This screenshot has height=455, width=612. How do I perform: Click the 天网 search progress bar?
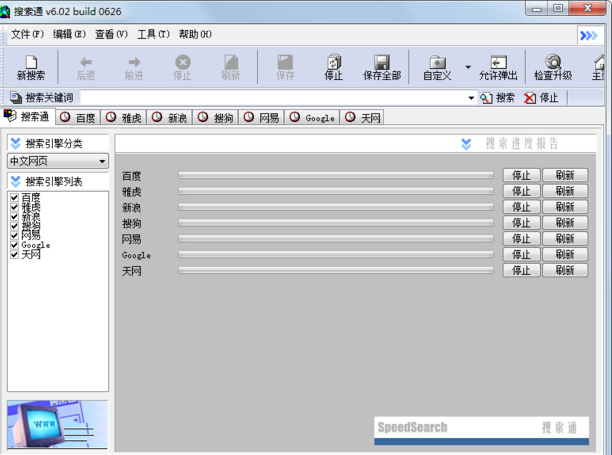coord(336,270)
